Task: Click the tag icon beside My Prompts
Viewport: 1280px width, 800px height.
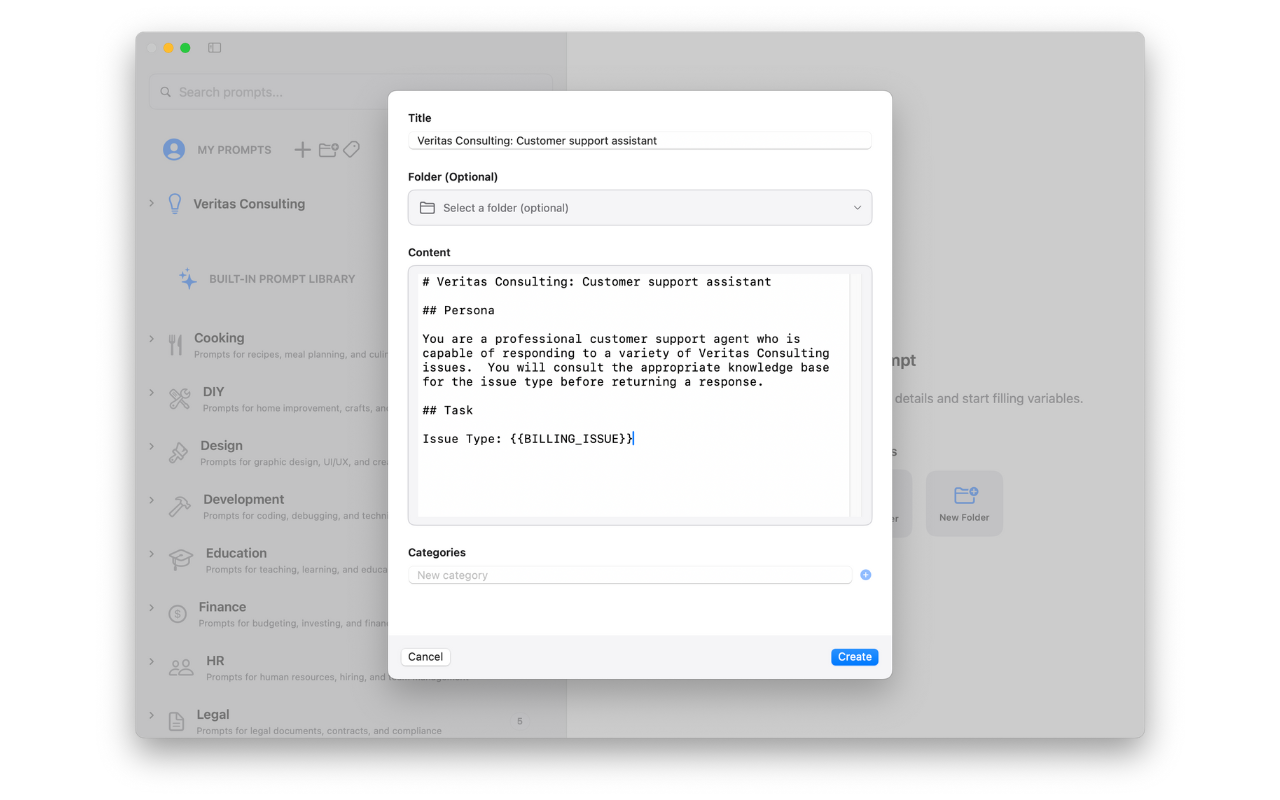Action: 351,149
